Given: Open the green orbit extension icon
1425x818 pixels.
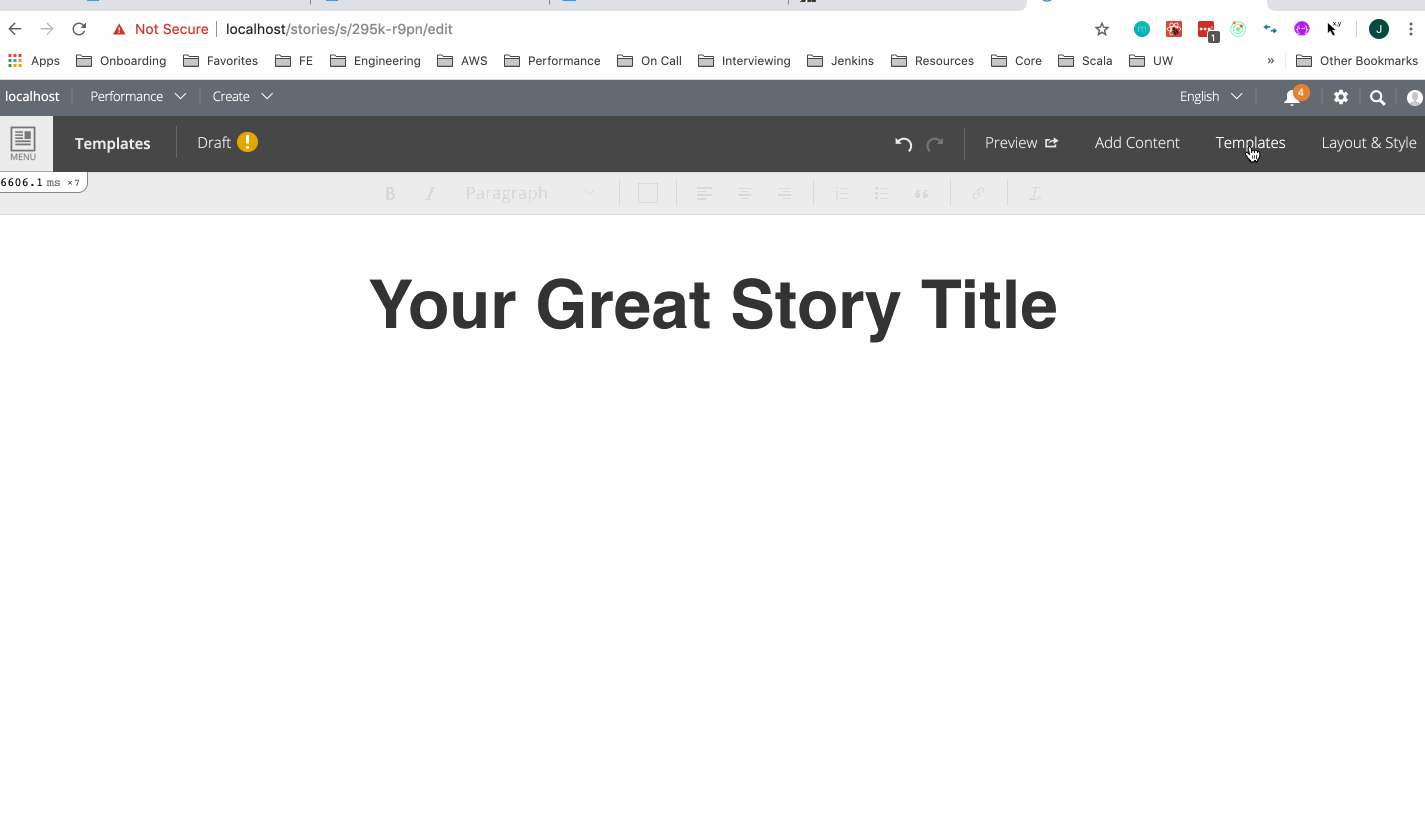Looking at the screenshot, I should [x=1238, y=29].
